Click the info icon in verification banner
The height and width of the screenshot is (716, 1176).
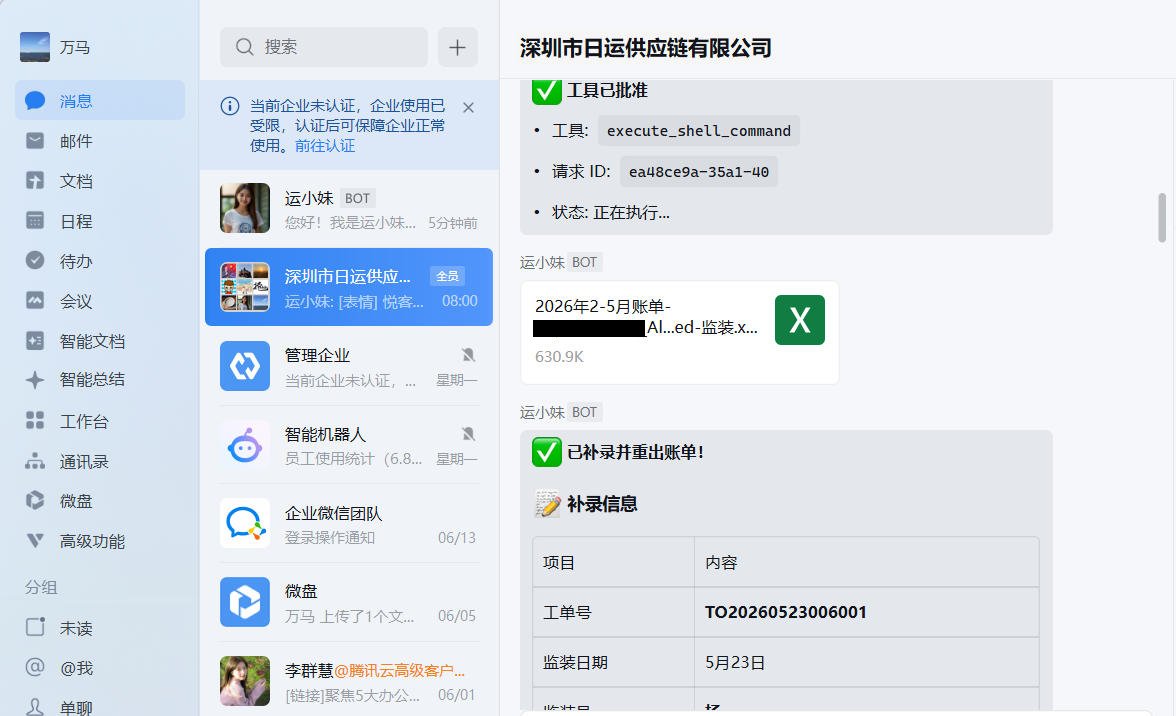pyautogui.click(x=230, y=106)
